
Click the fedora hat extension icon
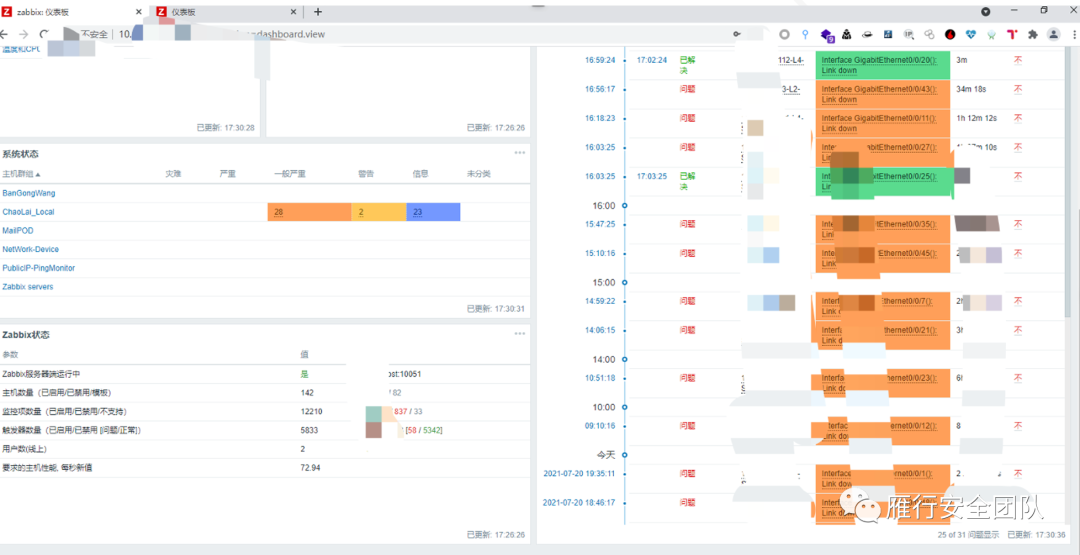867,34
